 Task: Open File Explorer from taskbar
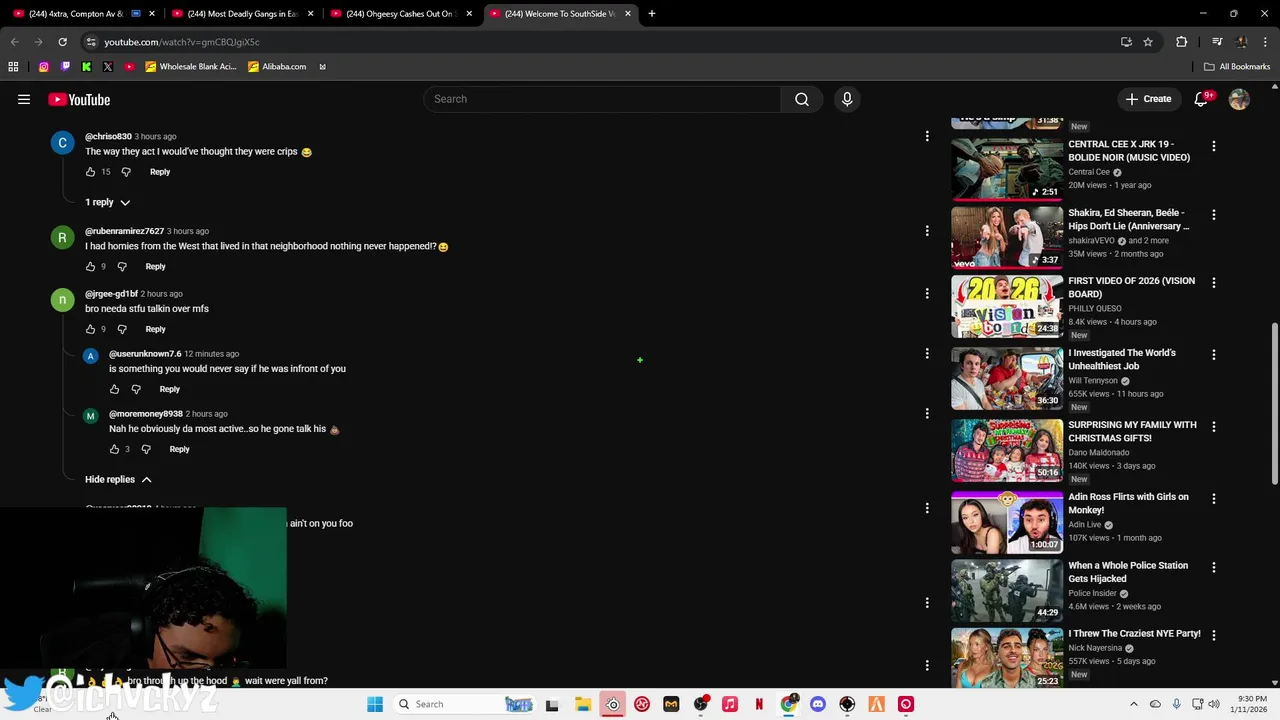coord(583,704)
